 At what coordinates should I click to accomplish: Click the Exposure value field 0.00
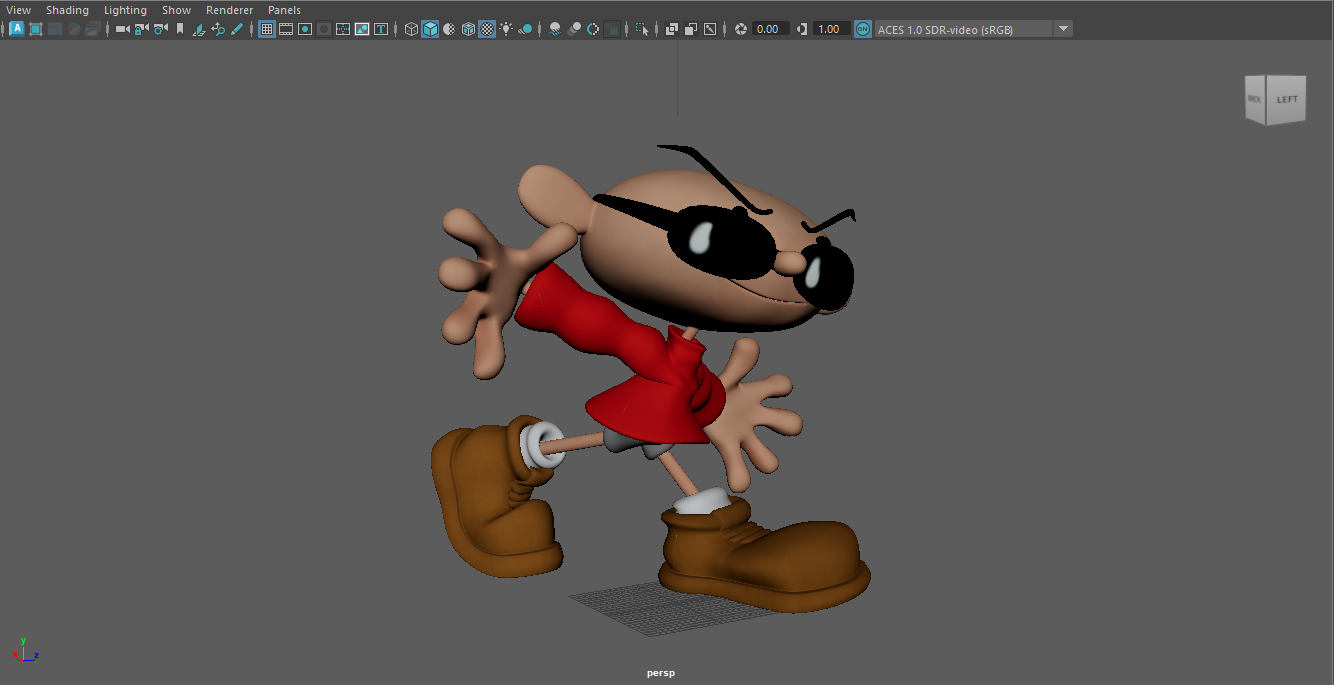click(x=771, y=29)
